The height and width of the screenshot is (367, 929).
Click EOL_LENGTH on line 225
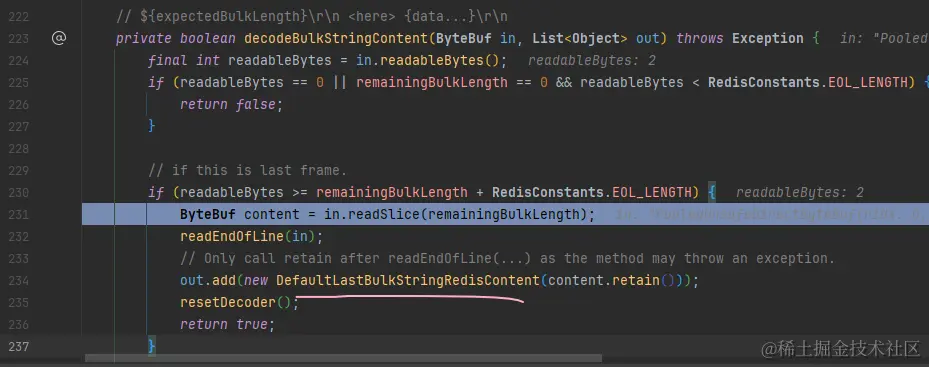(x=868, y=82)
